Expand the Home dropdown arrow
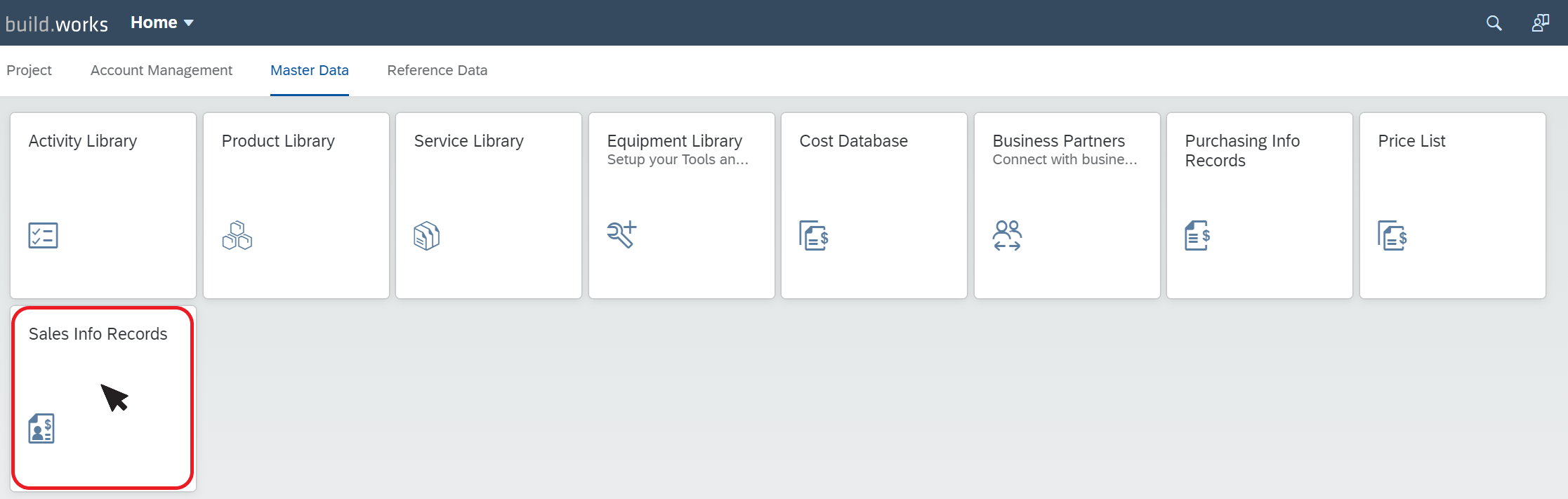Image resolution: width=1568 pixels, height=499 pixels. coord(188,23)
